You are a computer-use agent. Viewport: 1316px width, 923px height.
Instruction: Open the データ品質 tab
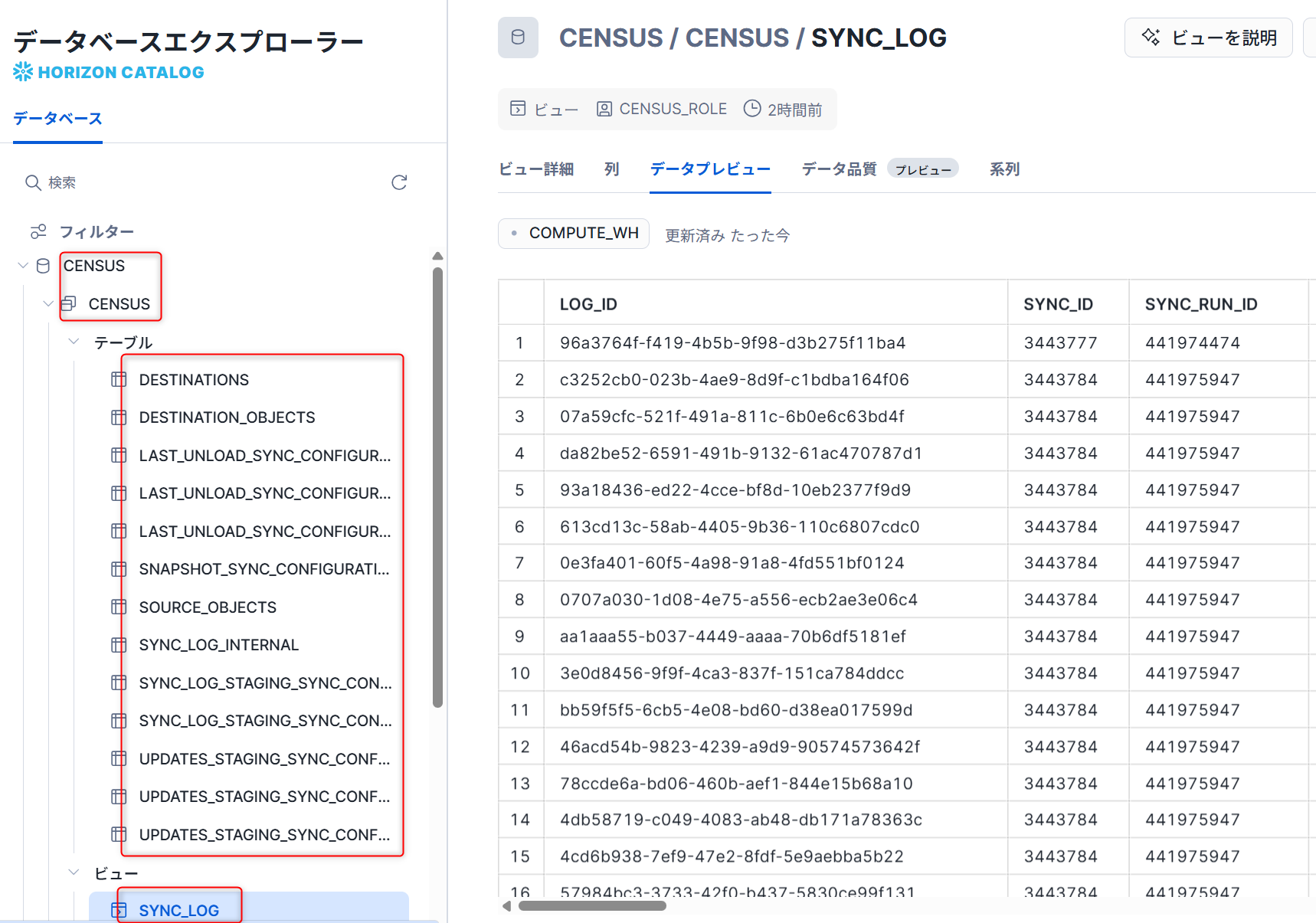(839, 169)
